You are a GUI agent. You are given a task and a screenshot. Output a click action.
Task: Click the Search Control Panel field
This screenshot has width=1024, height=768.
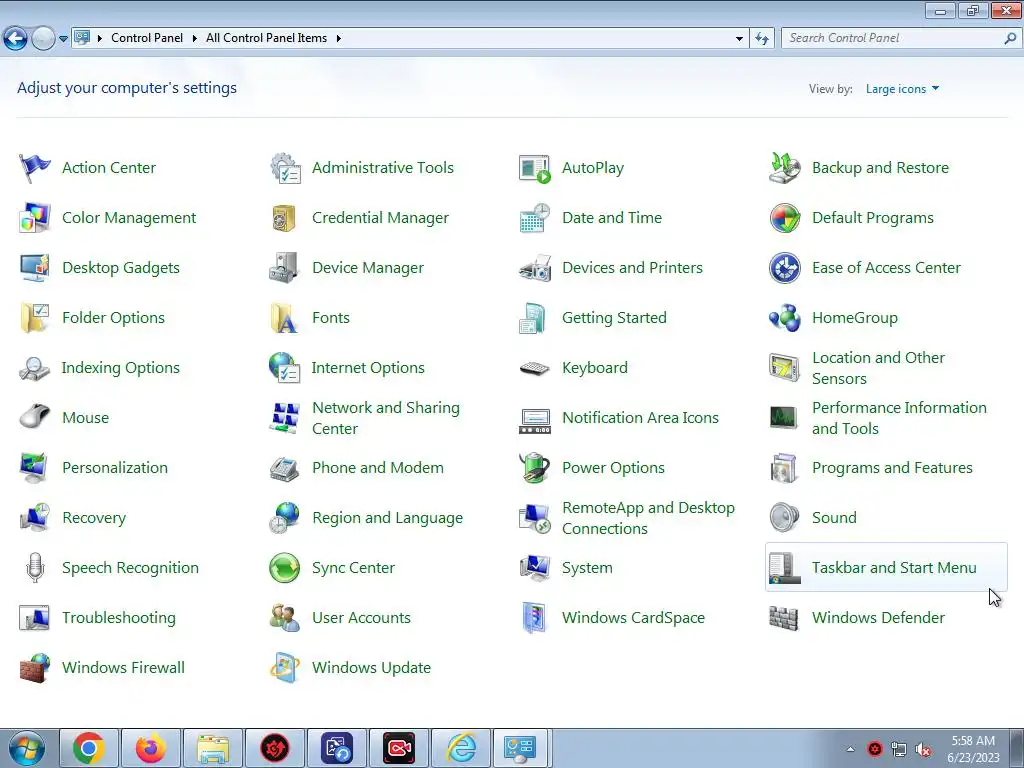point(892,38)
